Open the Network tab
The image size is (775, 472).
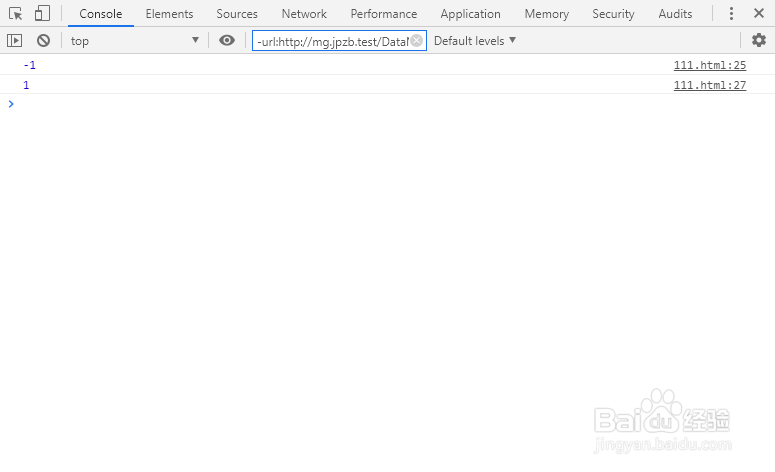coord(304,14)
